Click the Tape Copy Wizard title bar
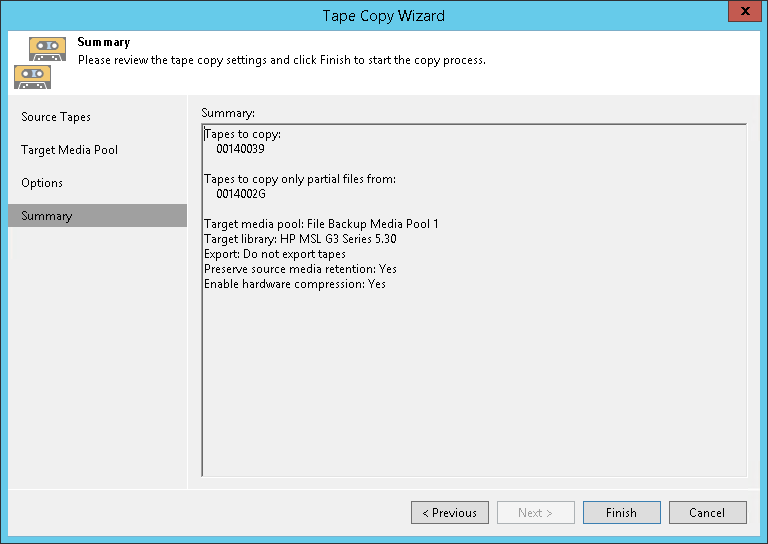This screenshot has width=768, height=544. 383,15
